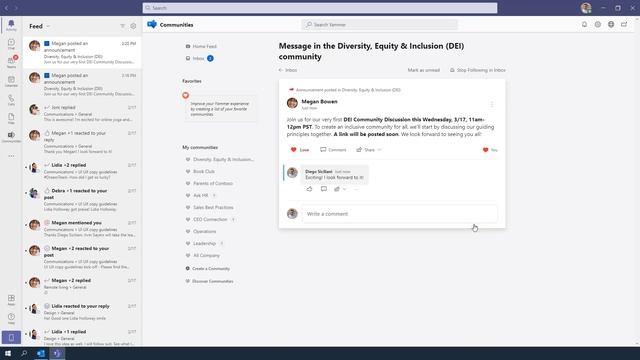The width and height of the screenshot is (640, 360).
Task: Open the globe icon in Communities header
Action: tap(611, 24)
